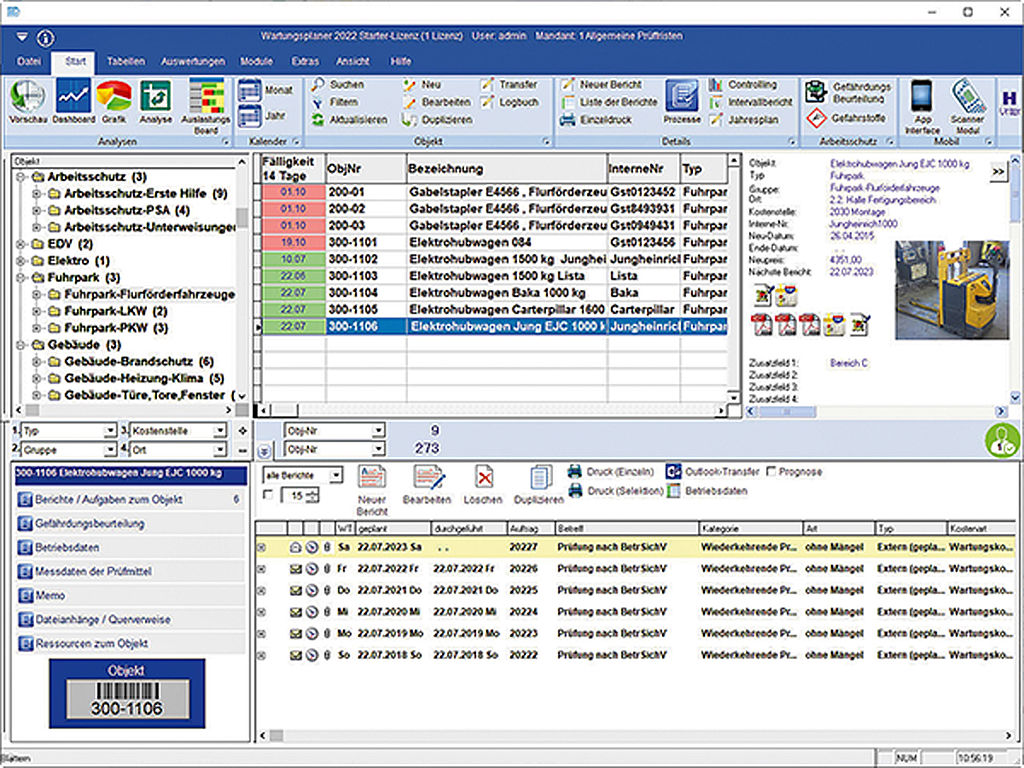Toggle the checkbox beside the 15 spinner

pos(267,494)
